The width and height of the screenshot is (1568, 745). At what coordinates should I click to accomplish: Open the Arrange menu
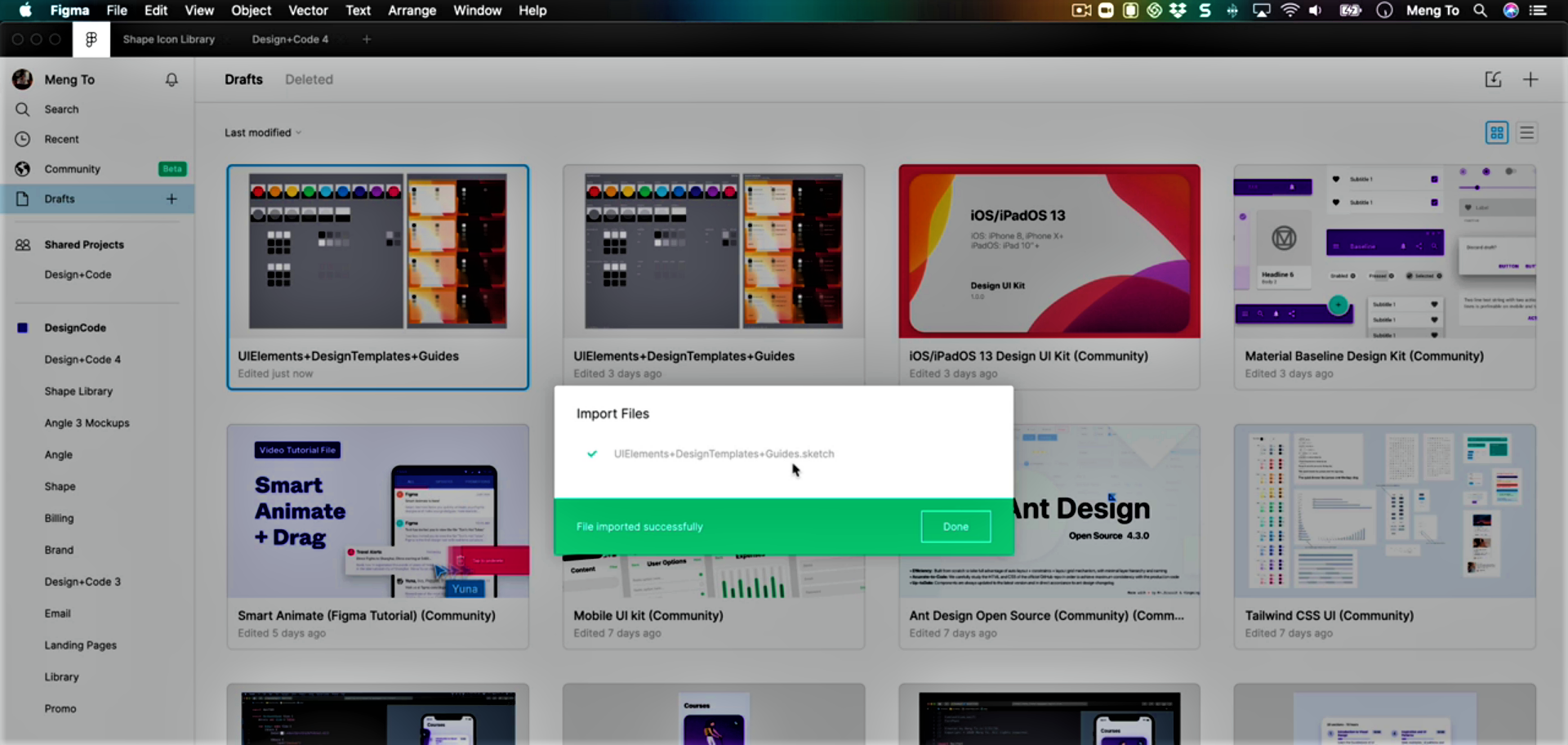tap(412, 11)
